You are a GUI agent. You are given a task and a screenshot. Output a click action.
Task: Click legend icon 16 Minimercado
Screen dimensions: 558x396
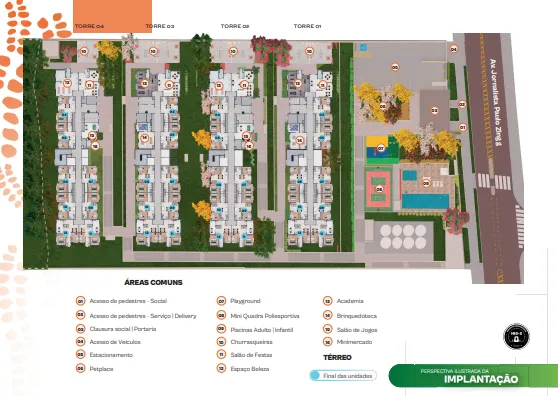327,342
